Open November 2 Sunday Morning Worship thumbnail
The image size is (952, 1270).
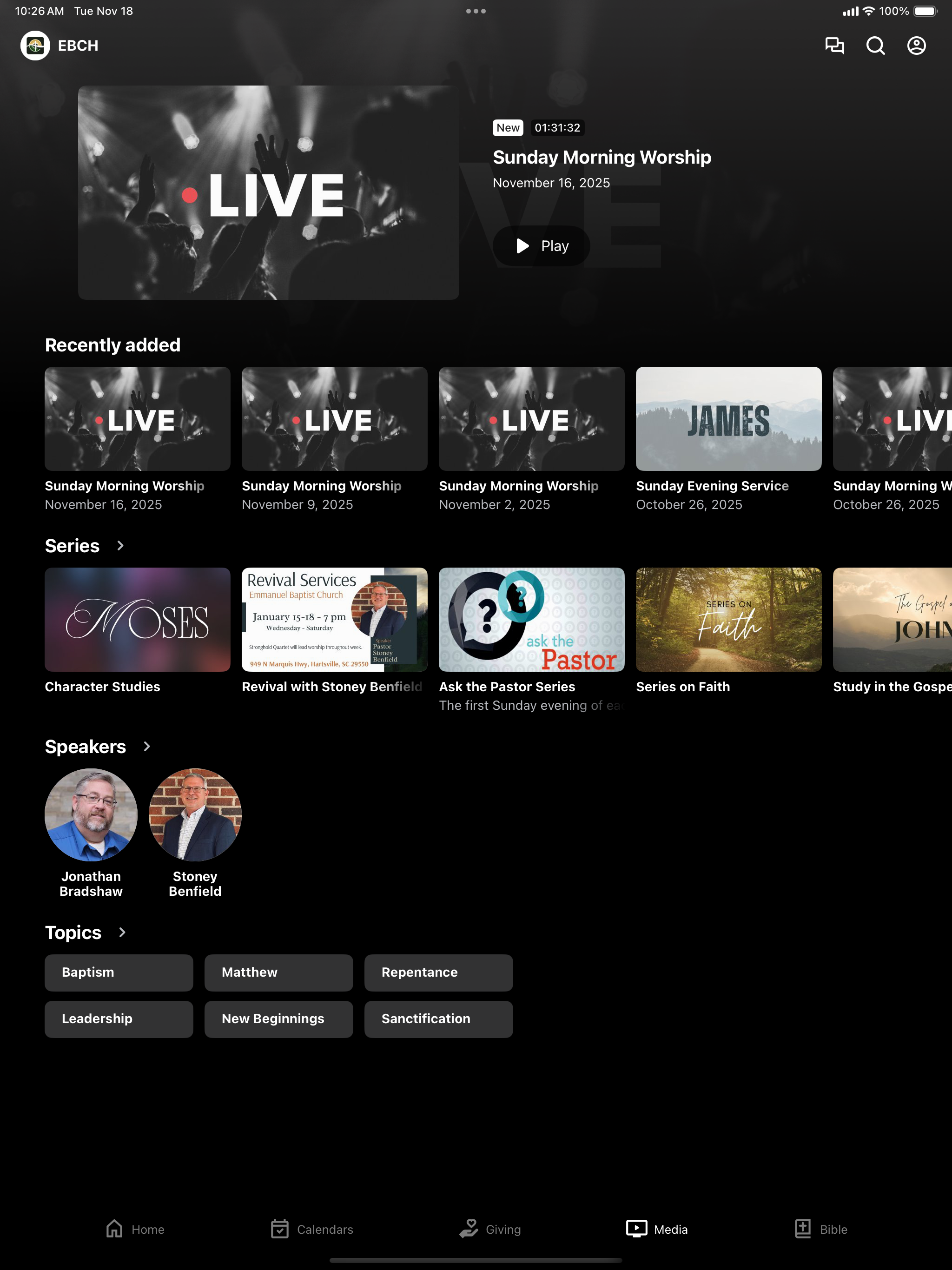click(531, 418)
